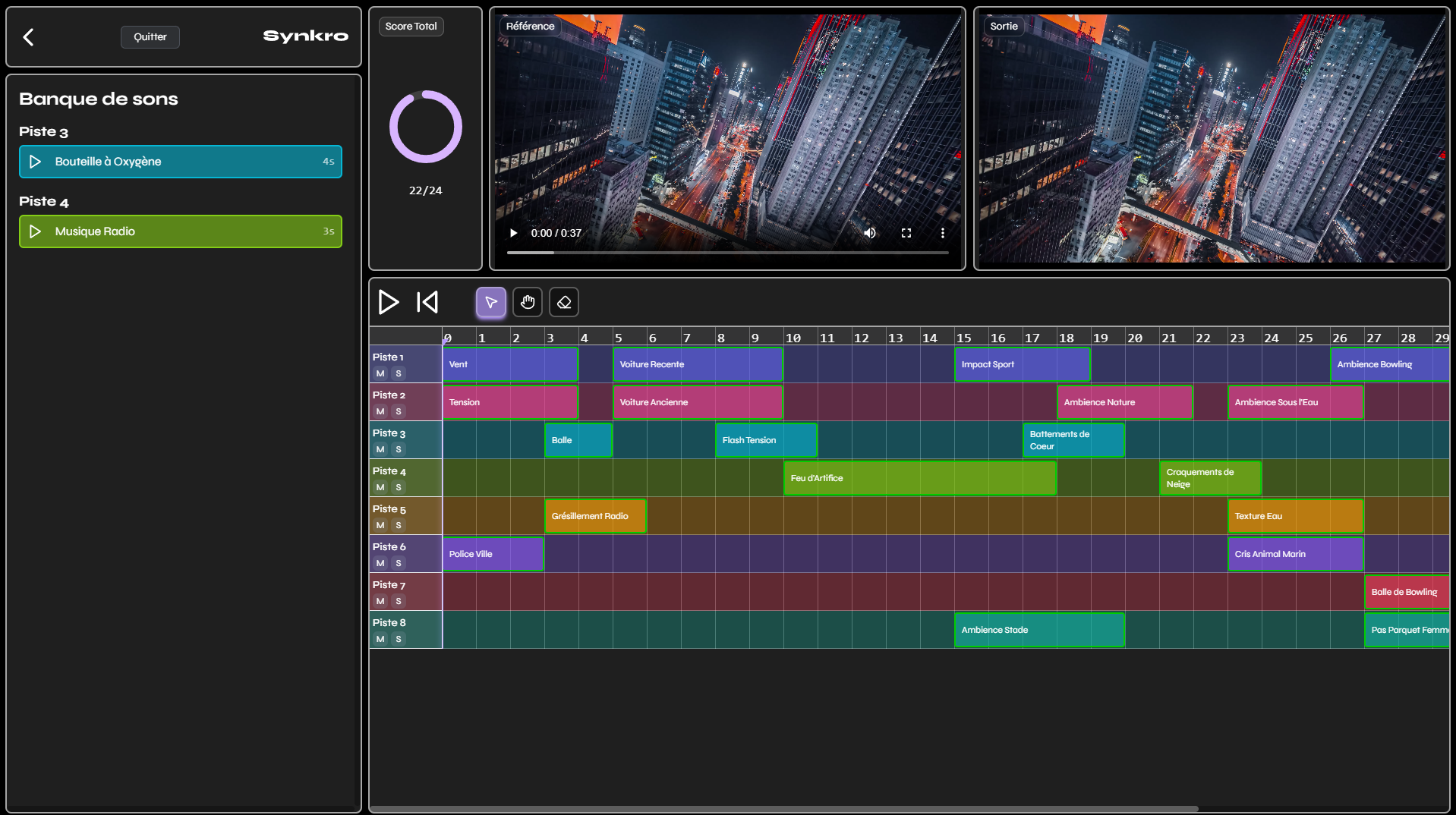Select the Tension clip on Piste 2
This screenshot has width=1456, height=815.
[x=510, y=402]
